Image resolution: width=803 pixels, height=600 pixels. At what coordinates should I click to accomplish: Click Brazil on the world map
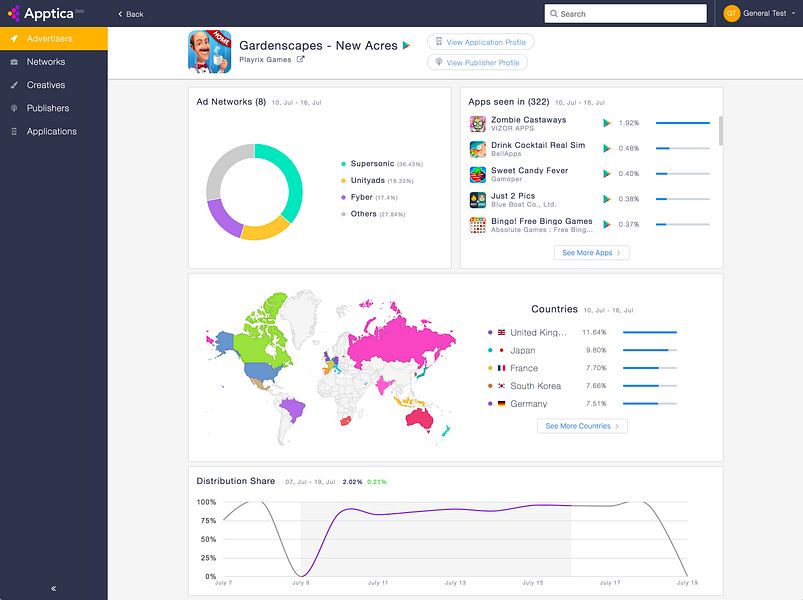tap(292, 409)
